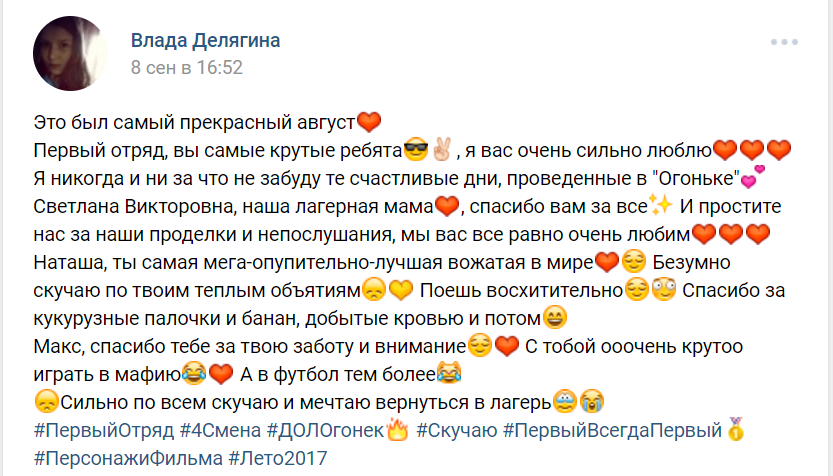The image size is (833, 476).
Task: Click the loudly crying face emoji
Action: tap(592, 402)
